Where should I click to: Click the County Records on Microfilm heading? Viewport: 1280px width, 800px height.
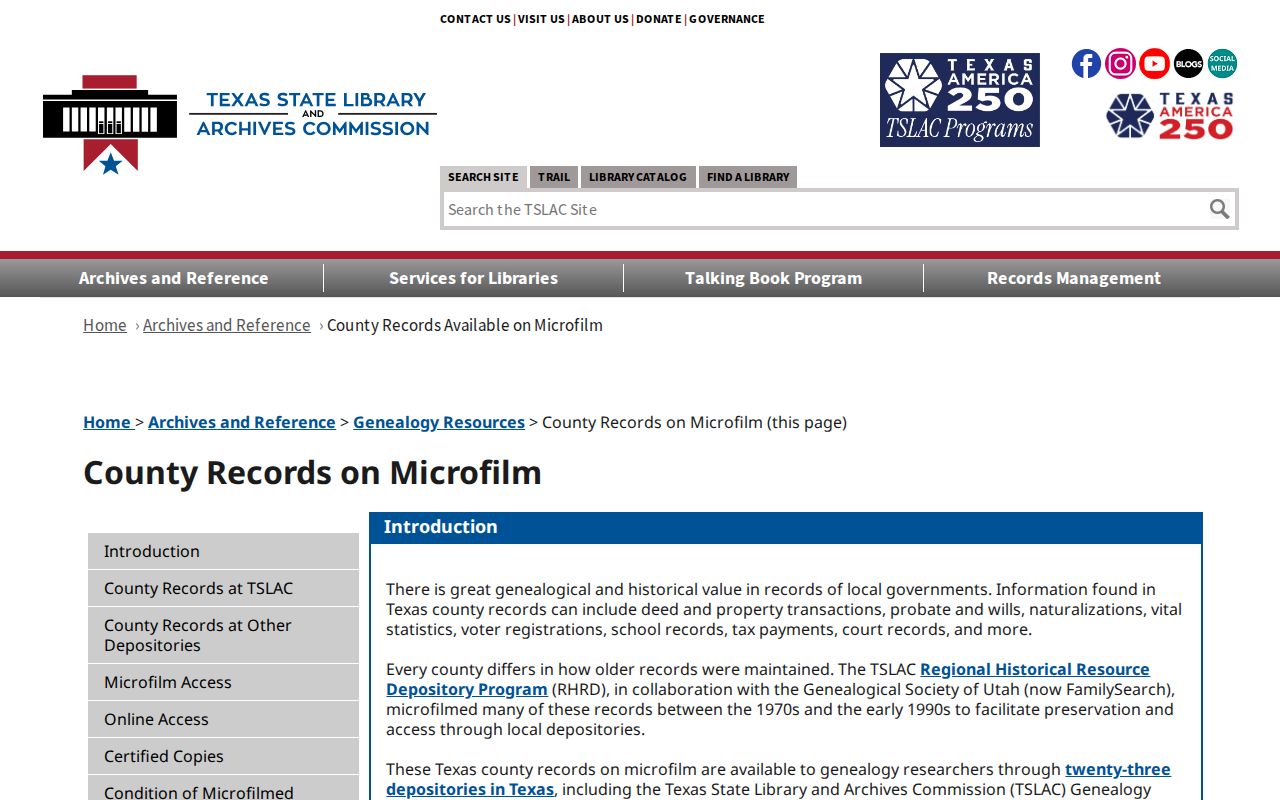click(x=312, y=472)
